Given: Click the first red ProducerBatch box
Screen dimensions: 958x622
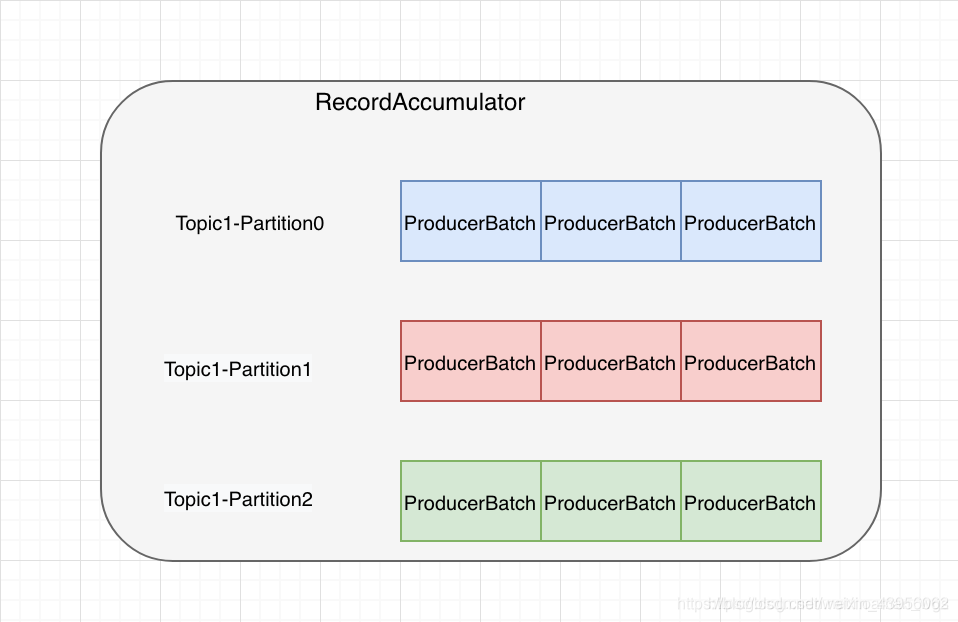Looking at the screenshot, I should click(470, 362).
